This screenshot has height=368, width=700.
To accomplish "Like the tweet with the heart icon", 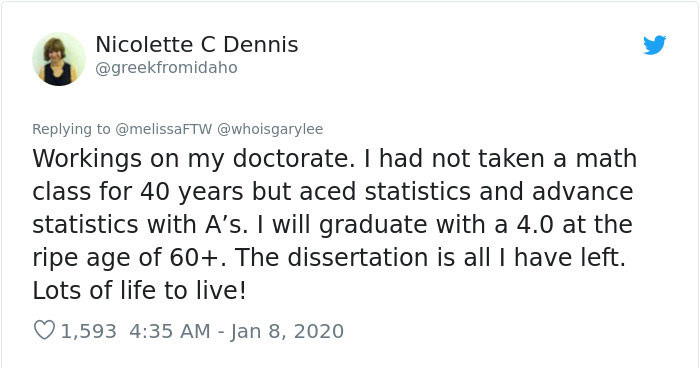I will click(x=44, y=330).
